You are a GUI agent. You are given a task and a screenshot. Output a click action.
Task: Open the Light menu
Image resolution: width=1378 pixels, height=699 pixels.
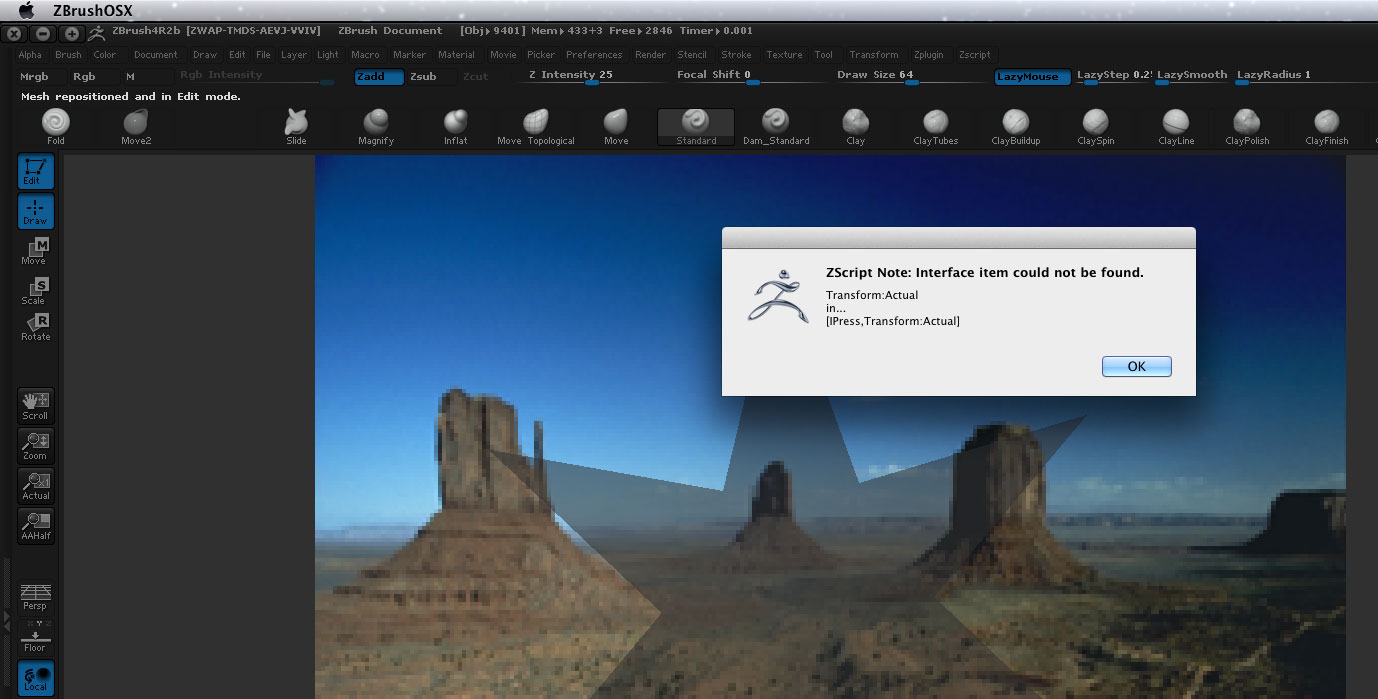328,55
